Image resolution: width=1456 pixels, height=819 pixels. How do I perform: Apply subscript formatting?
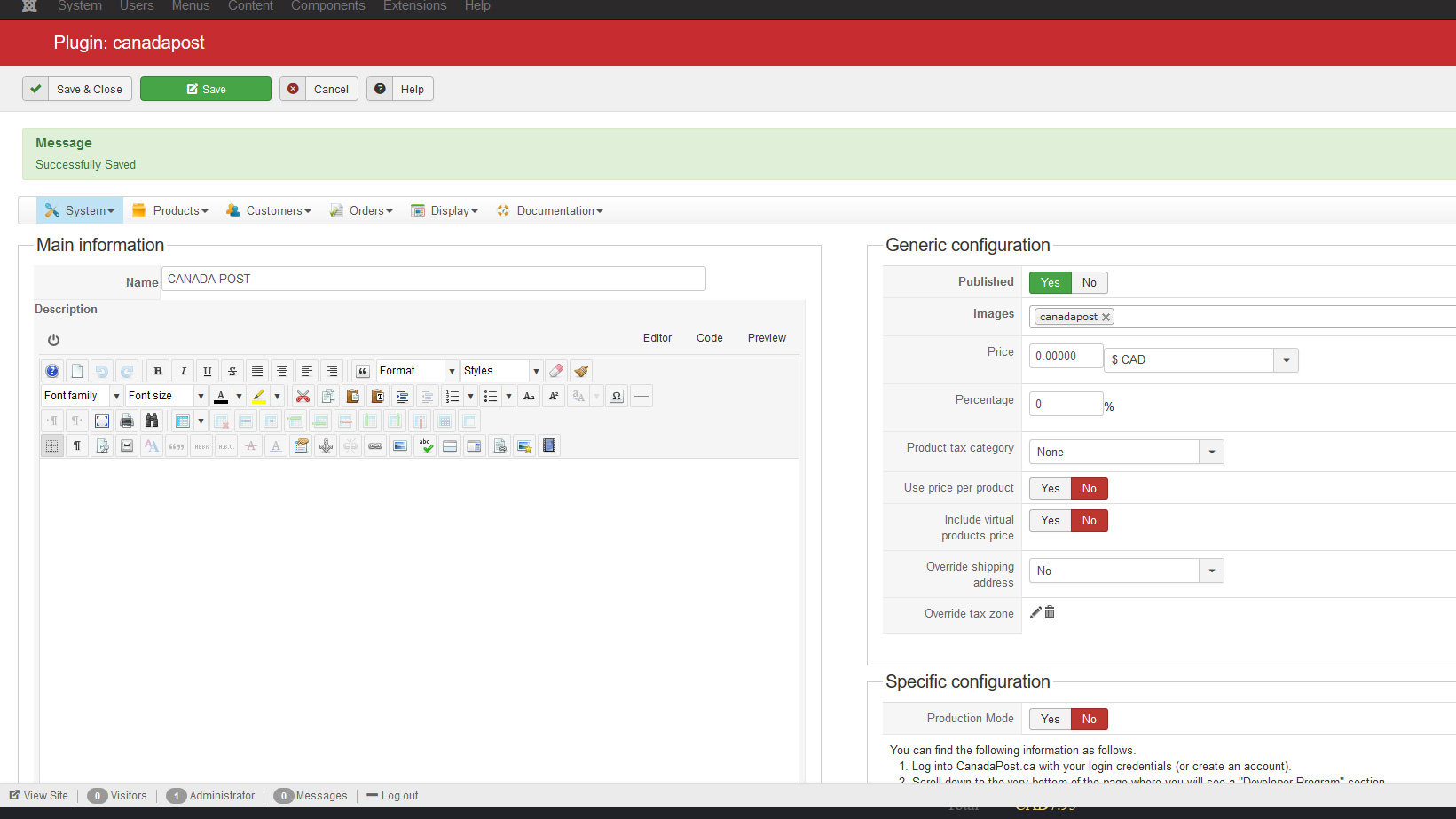click(529, 396)
